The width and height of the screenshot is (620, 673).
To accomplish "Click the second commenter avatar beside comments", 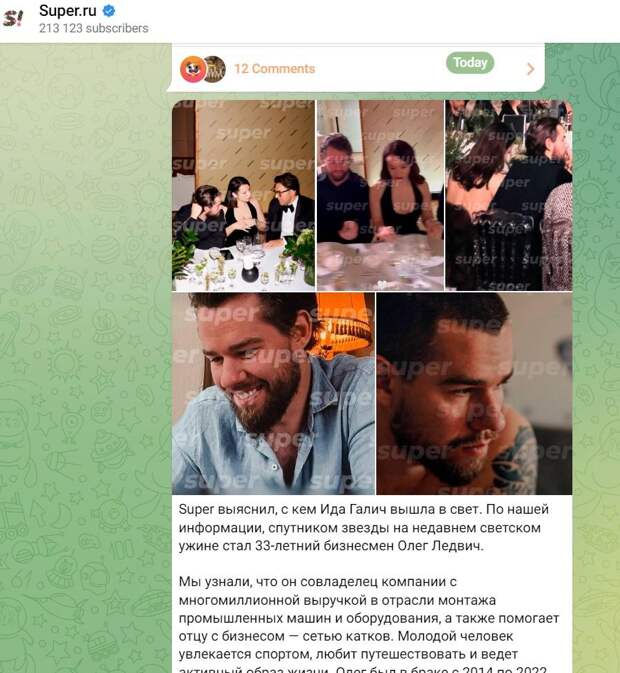I will click(x=216, y=69).
